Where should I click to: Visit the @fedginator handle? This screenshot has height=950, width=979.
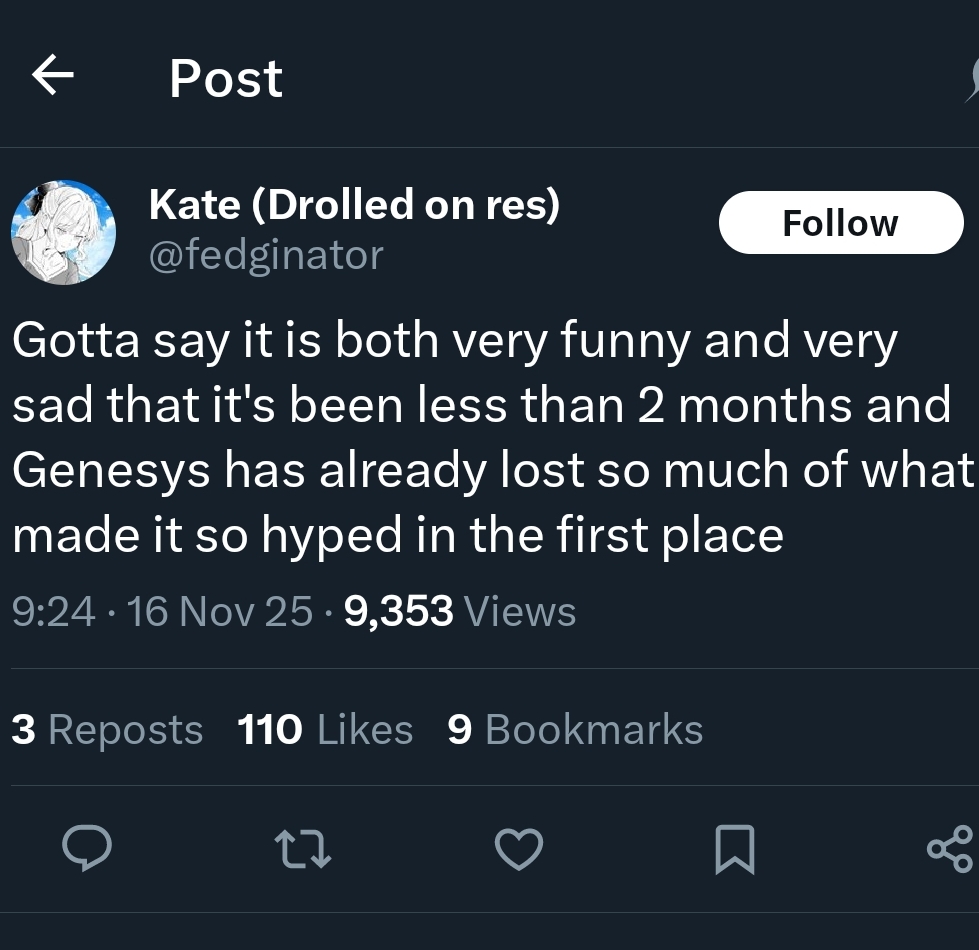(x=266, y=256)
